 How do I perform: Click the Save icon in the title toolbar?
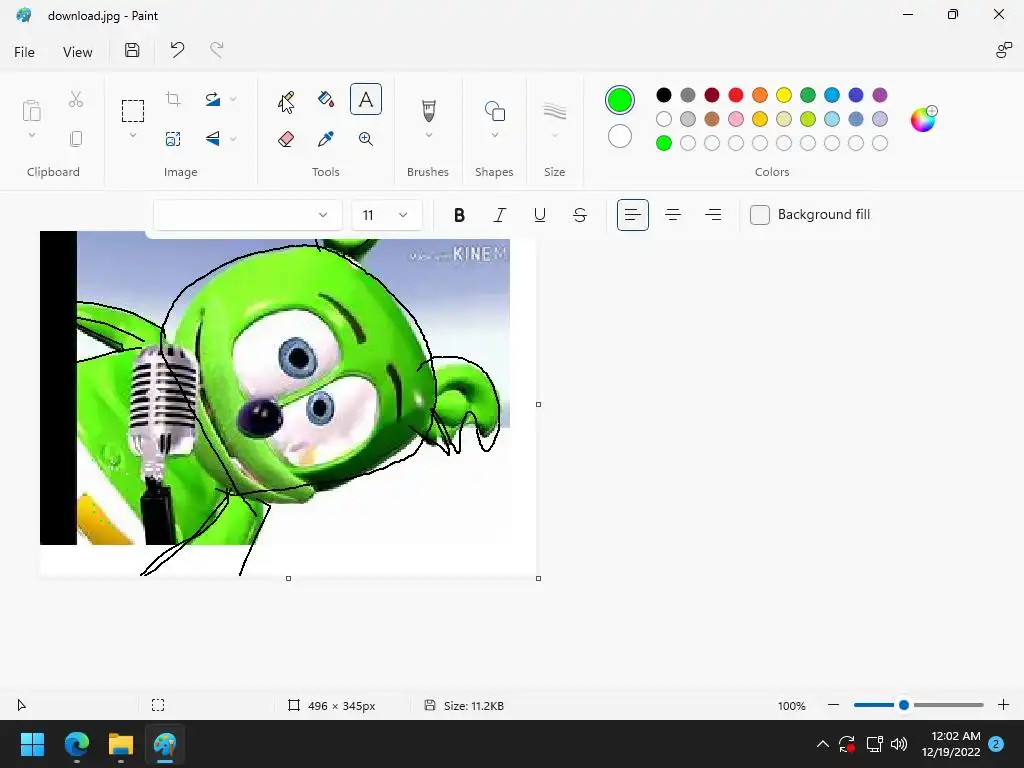132,50
